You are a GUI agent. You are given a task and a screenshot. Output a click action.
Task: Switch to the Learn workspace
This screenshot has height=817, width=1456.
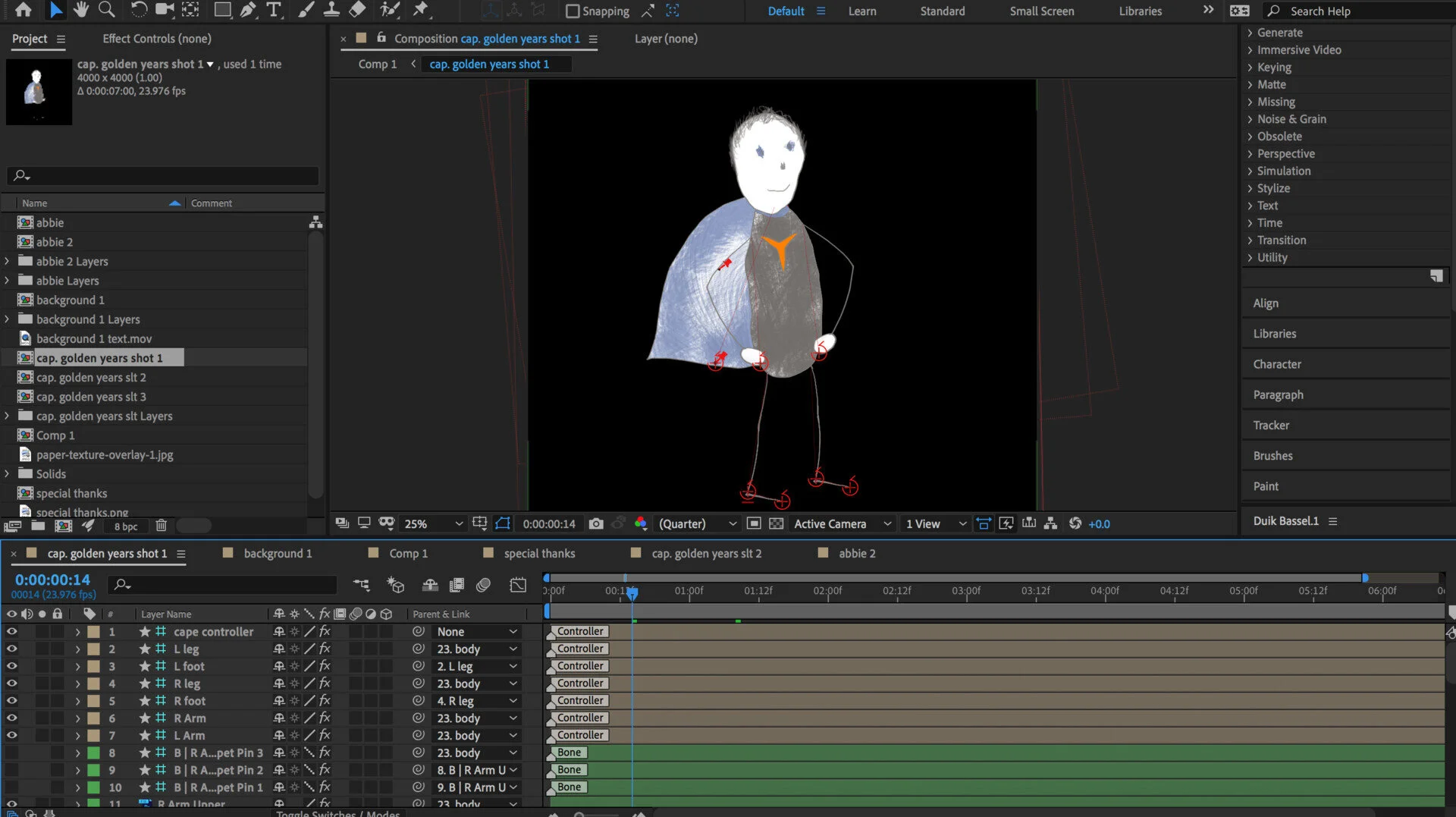coord(862,11)
